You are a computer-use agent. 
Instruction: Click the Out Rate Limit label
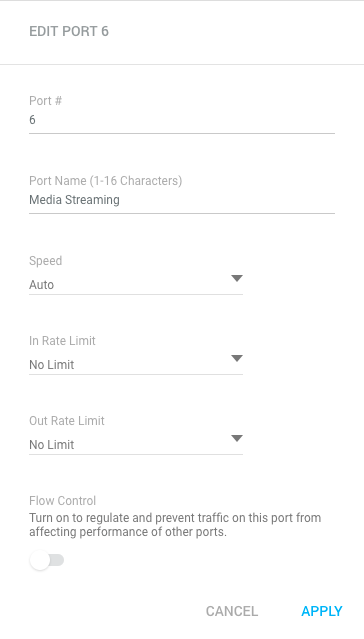click(67, 421)
